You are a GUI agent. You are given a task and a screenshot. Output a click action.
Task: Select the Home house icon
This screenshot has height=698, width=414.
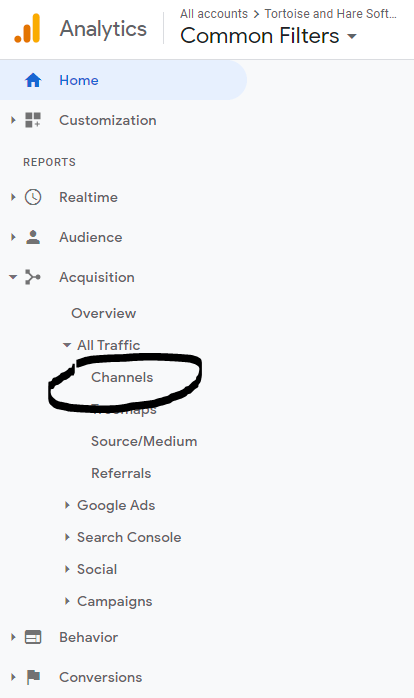pyautogui.click(x=33, y=80)
